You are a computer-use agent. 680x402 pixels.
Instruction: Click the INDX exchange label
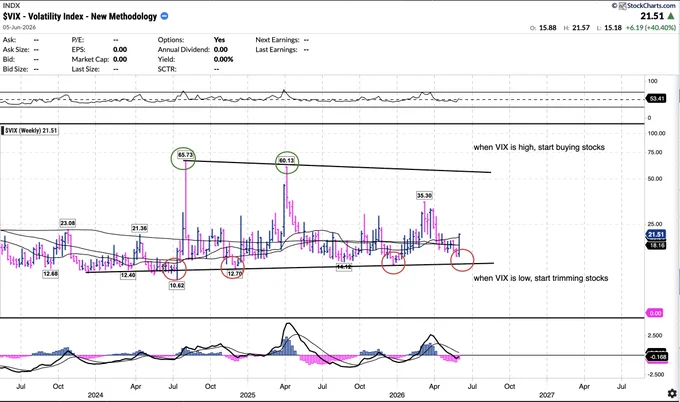(x=11, y=6)
